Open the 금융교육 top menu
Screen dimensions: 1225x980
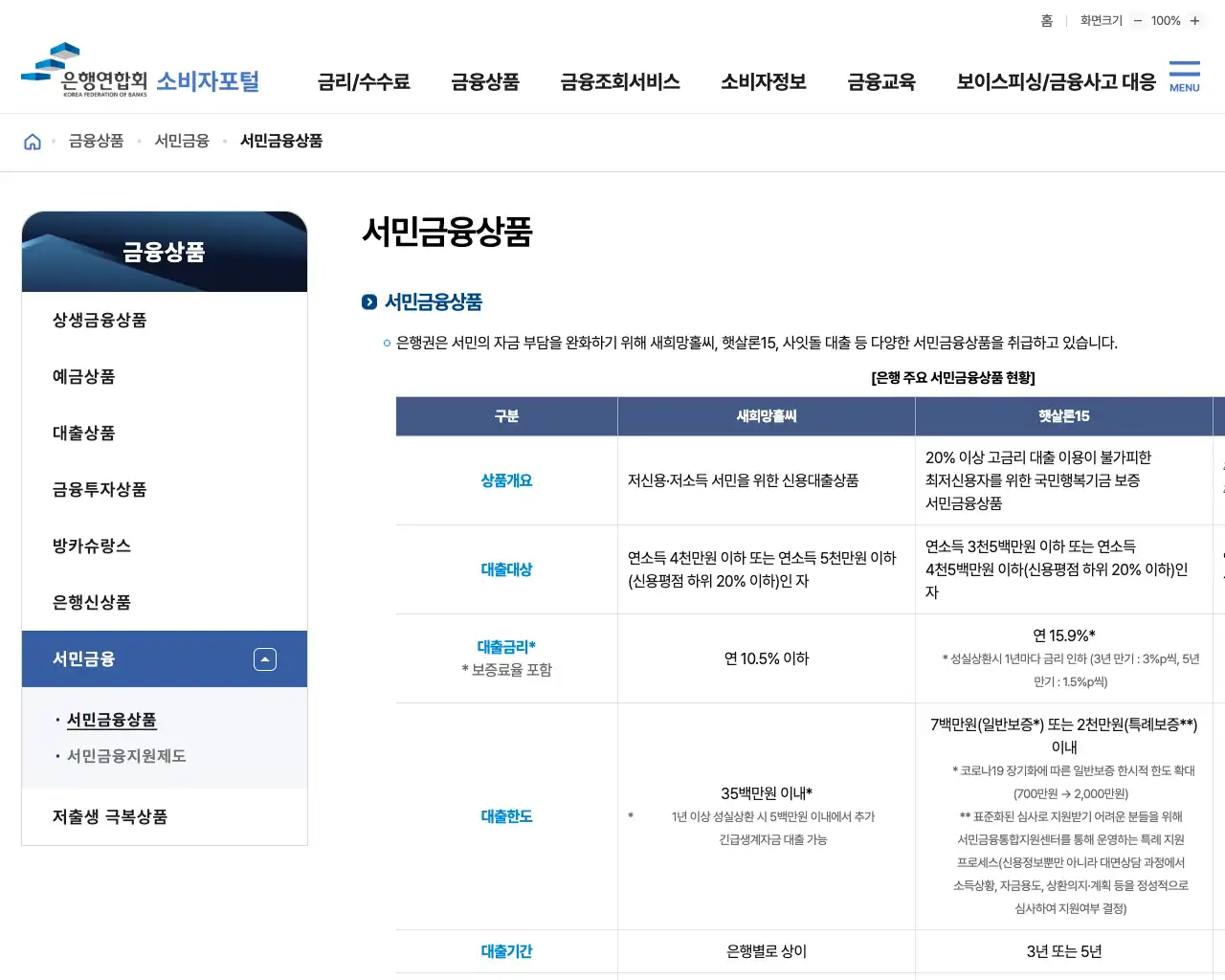881,82
